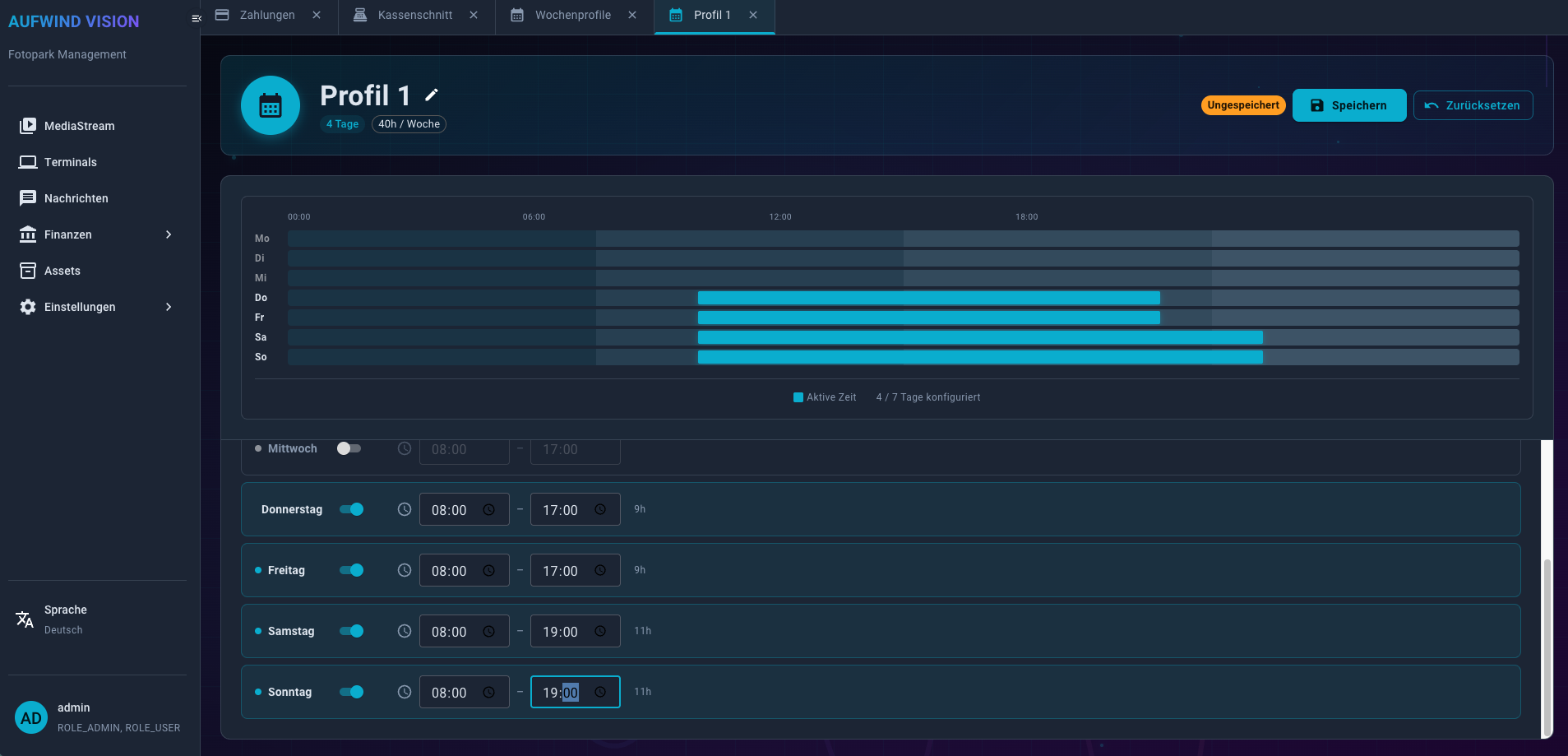
Task: Enable the Mittwoch toggle
Action: pyautogui.click(x=349, y=448)
